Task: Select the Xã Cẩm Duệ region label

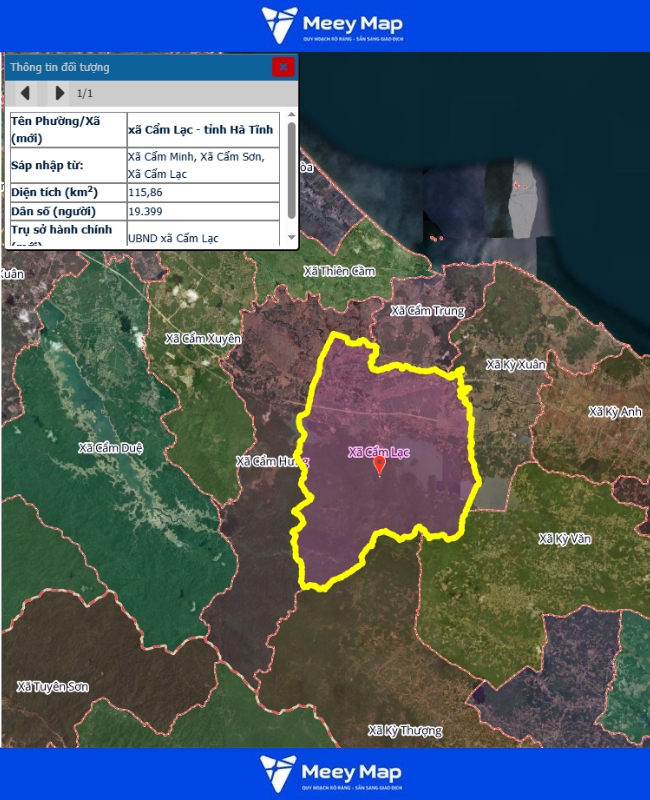Action: (x=111, y=447)
